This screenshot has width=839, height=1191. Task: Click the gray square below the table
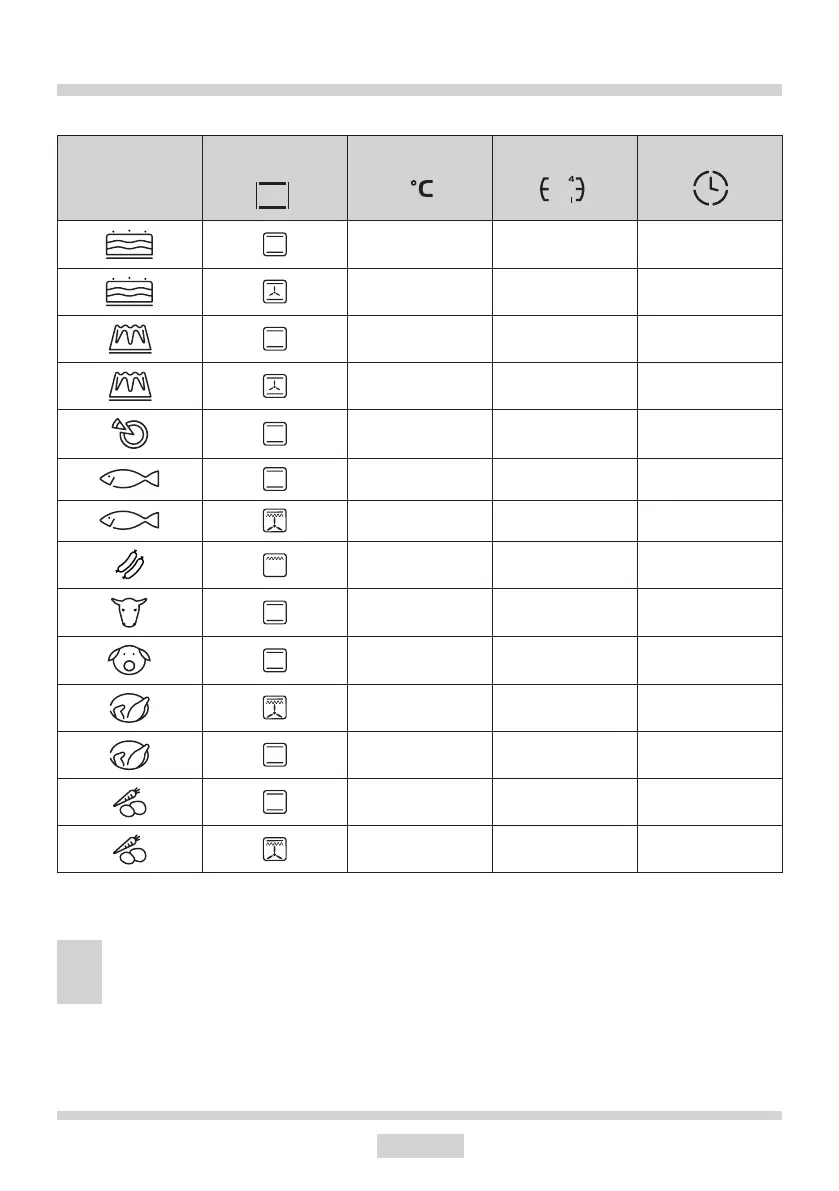79,971
